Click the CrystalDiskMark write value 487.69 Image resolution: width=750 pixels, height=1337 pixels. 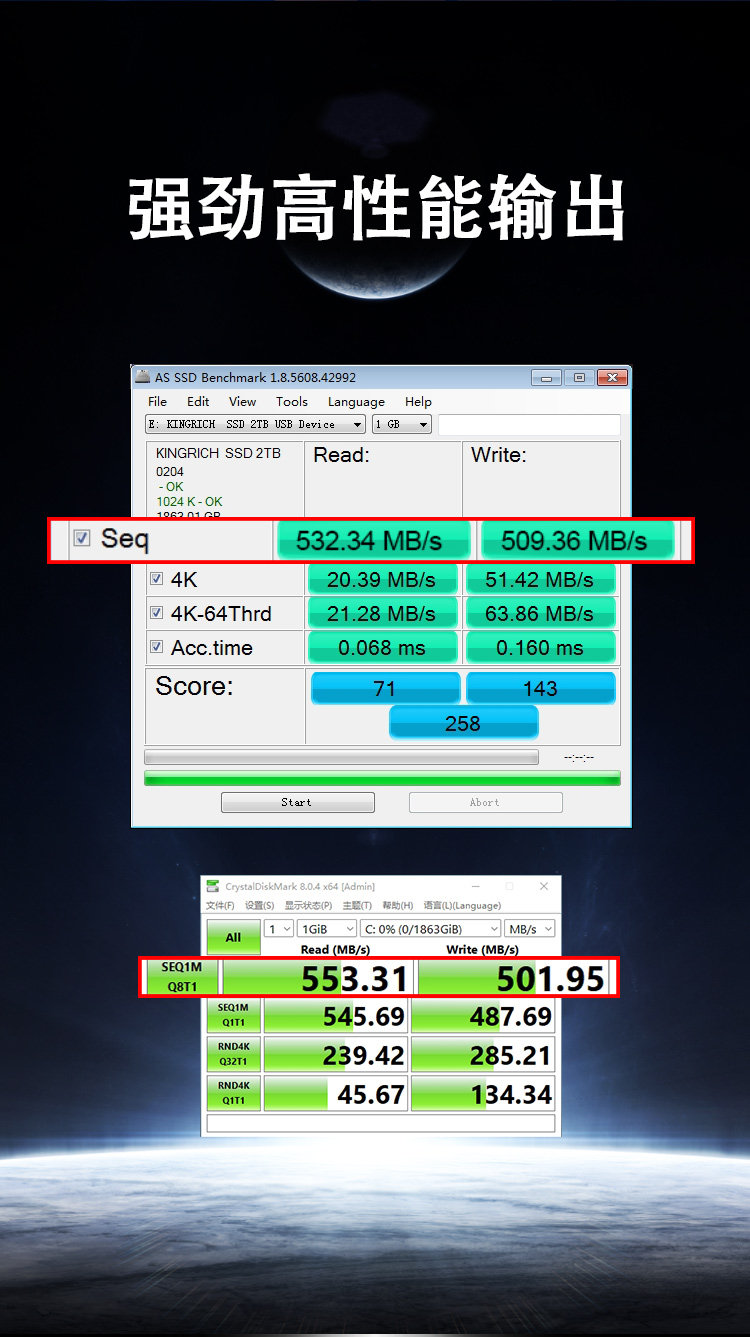coord(482,1016)
